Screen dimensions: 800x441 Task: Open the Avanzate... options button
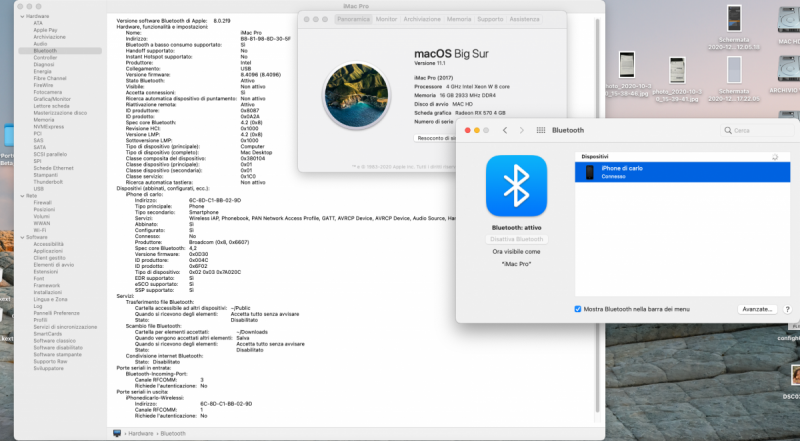(x=757, y=309)
